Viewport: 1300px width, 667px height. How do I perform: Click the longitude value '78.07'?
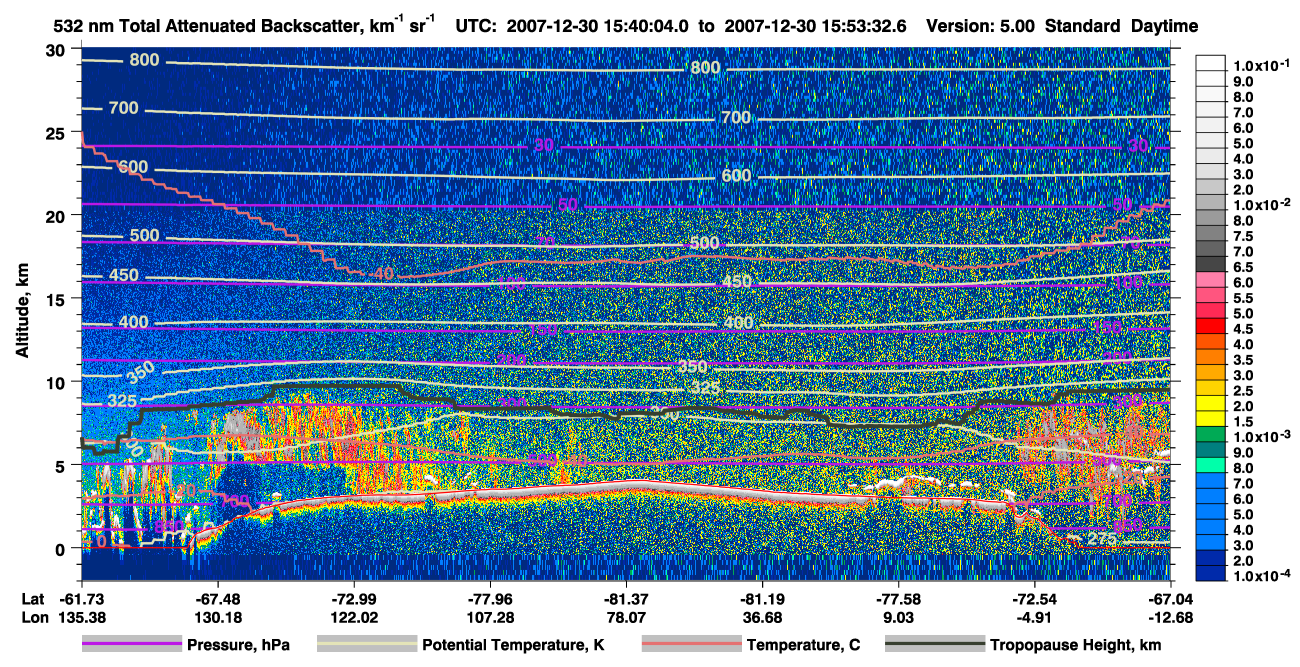[x=626, y=617]
